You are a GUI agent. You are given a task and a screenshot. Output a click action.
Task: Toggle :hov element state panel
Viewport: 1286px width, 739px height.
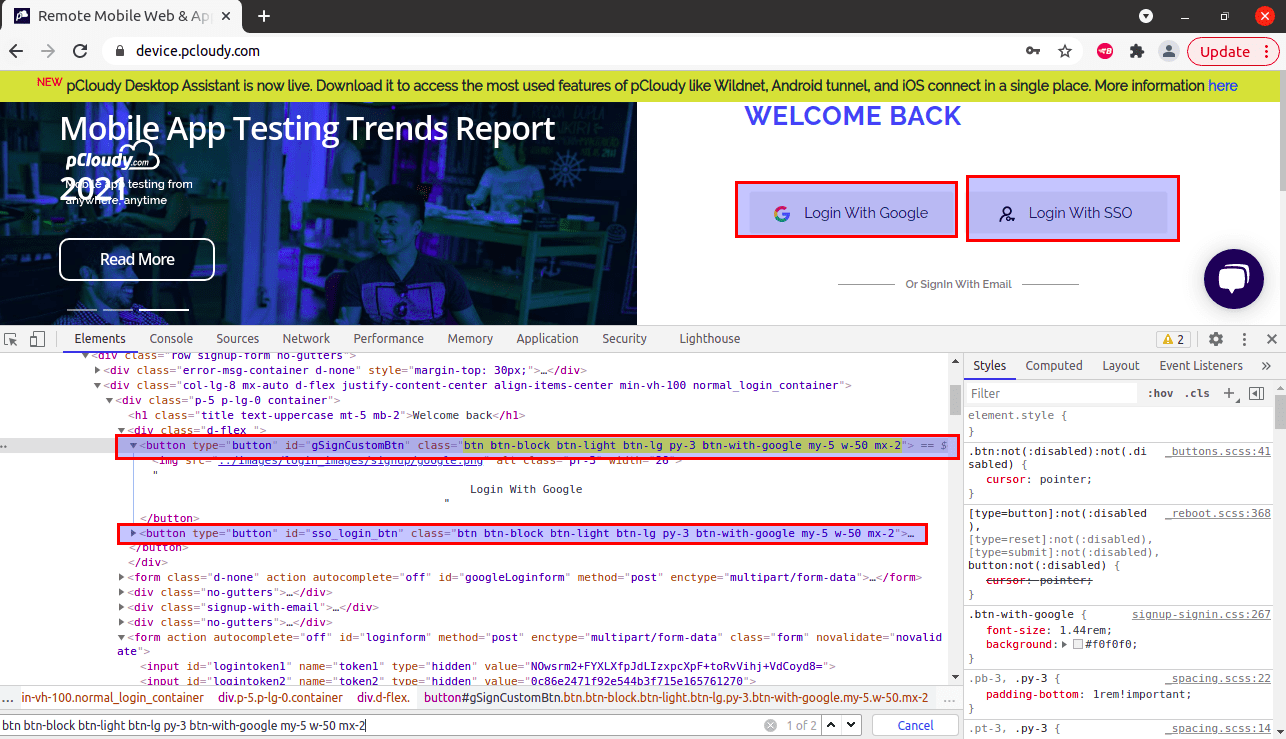pos(1160,393)
